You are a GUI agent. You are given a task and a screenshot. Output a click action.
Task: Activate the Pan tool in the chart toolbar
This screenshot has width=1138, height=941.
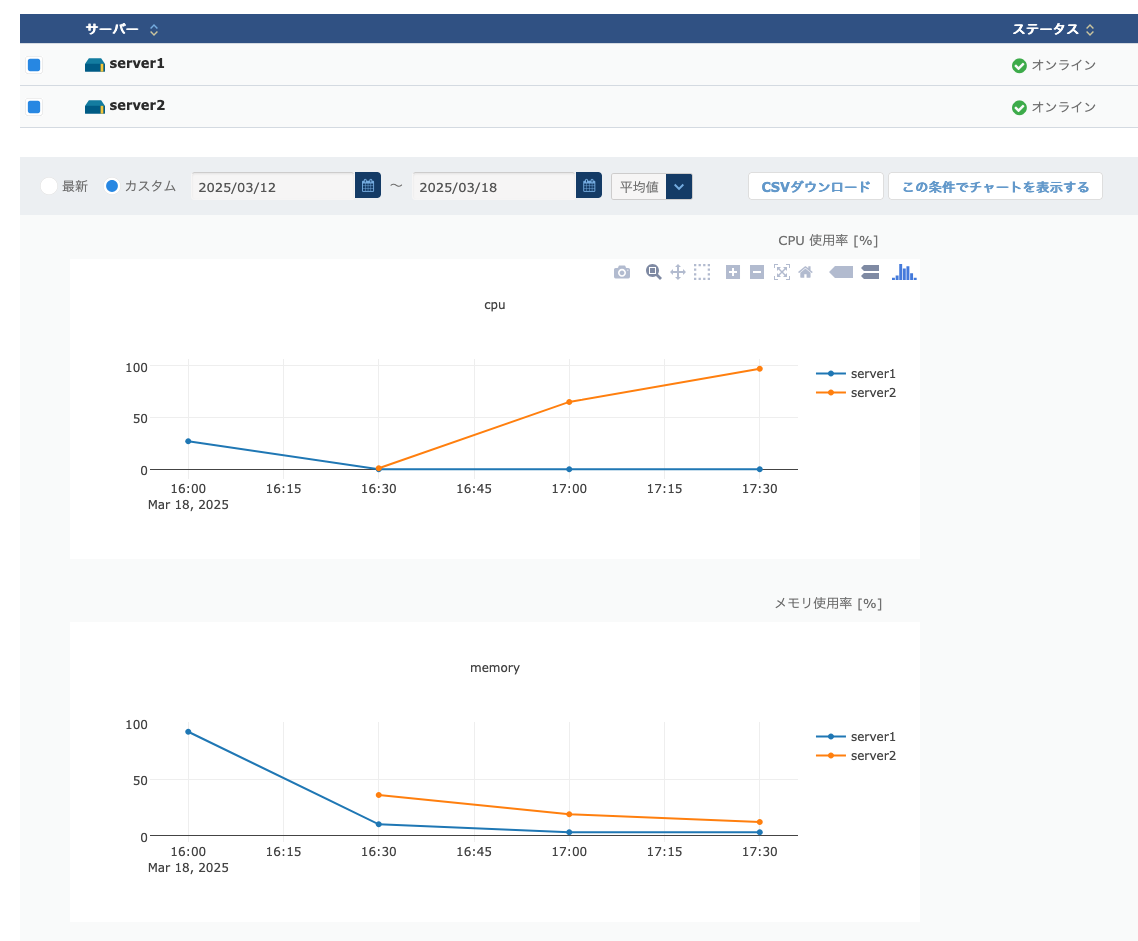pyautogui.click(x=677, y=272)
